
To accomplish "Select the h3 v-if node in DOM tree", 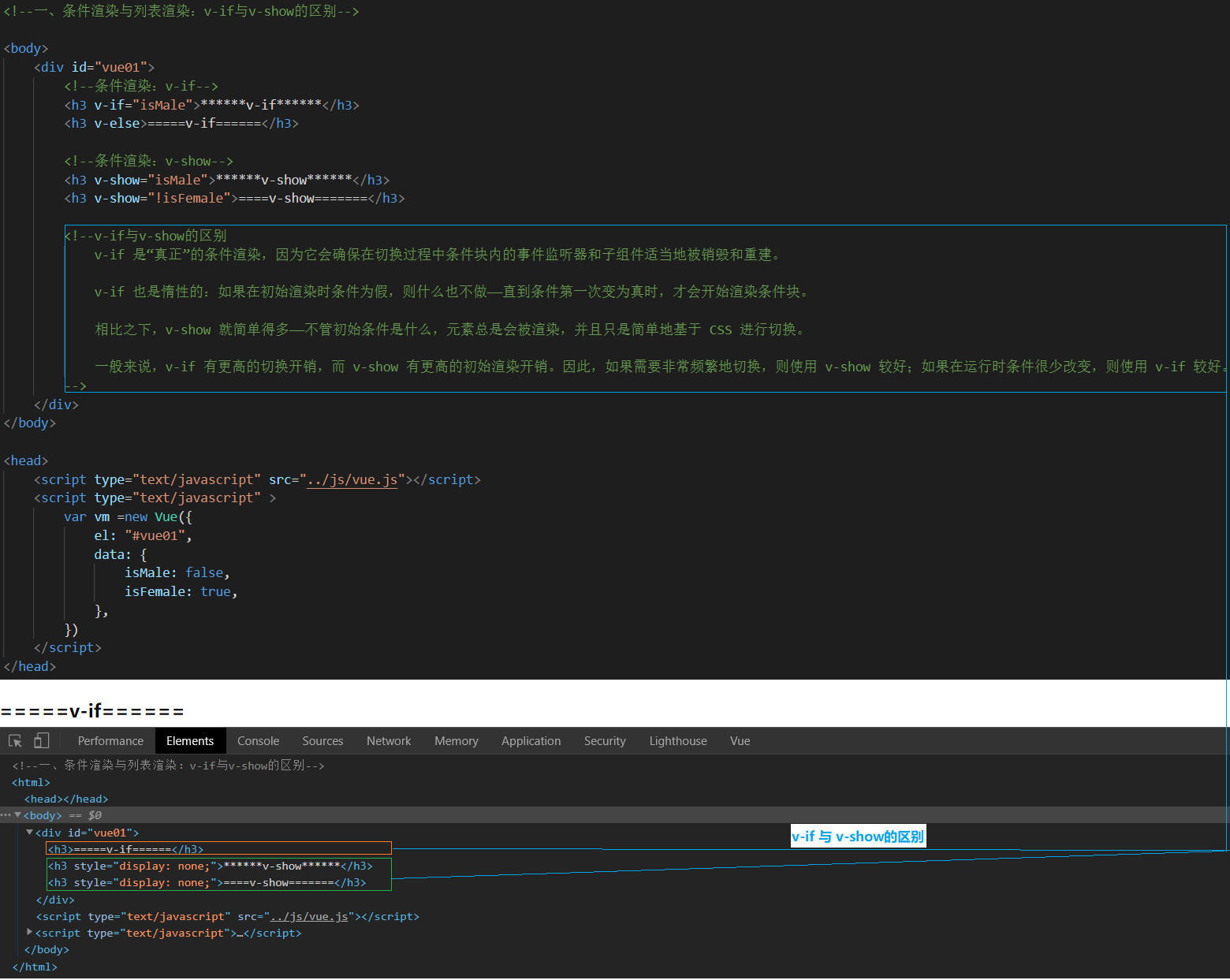I will point(126,849).
